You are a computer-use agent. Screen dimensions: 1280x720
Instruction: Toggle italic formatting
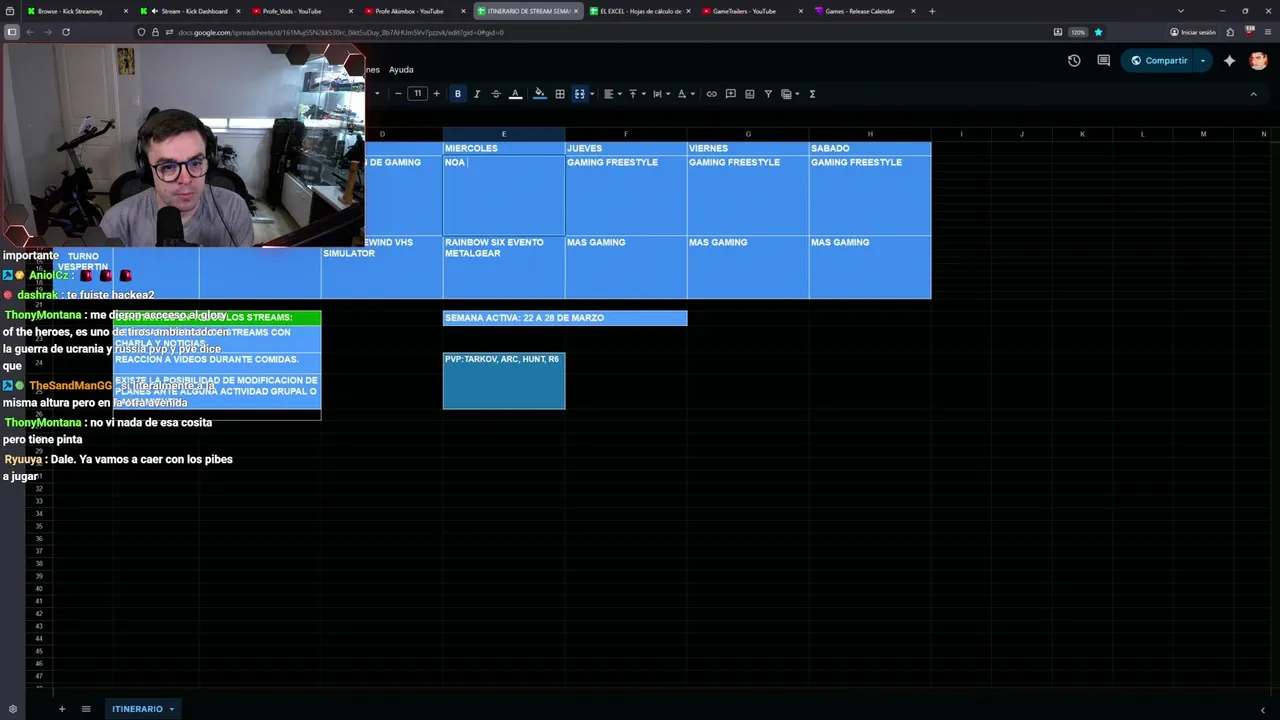pos(477,94)
